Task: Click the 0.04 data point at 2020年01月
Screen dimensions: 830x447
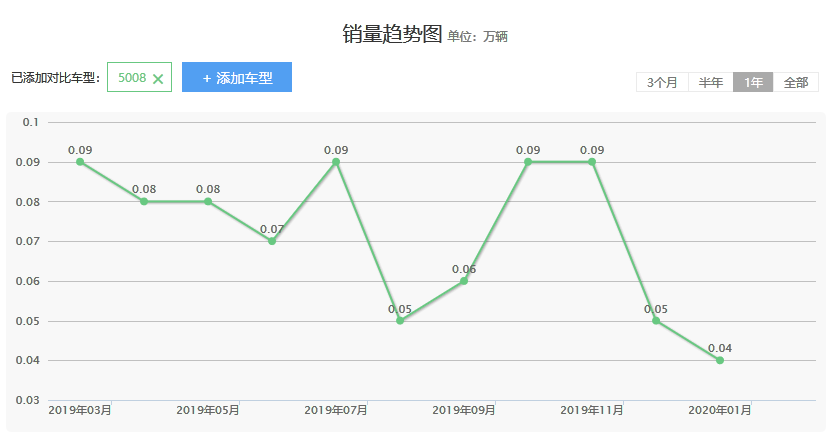Action: [x=720, y=360]
